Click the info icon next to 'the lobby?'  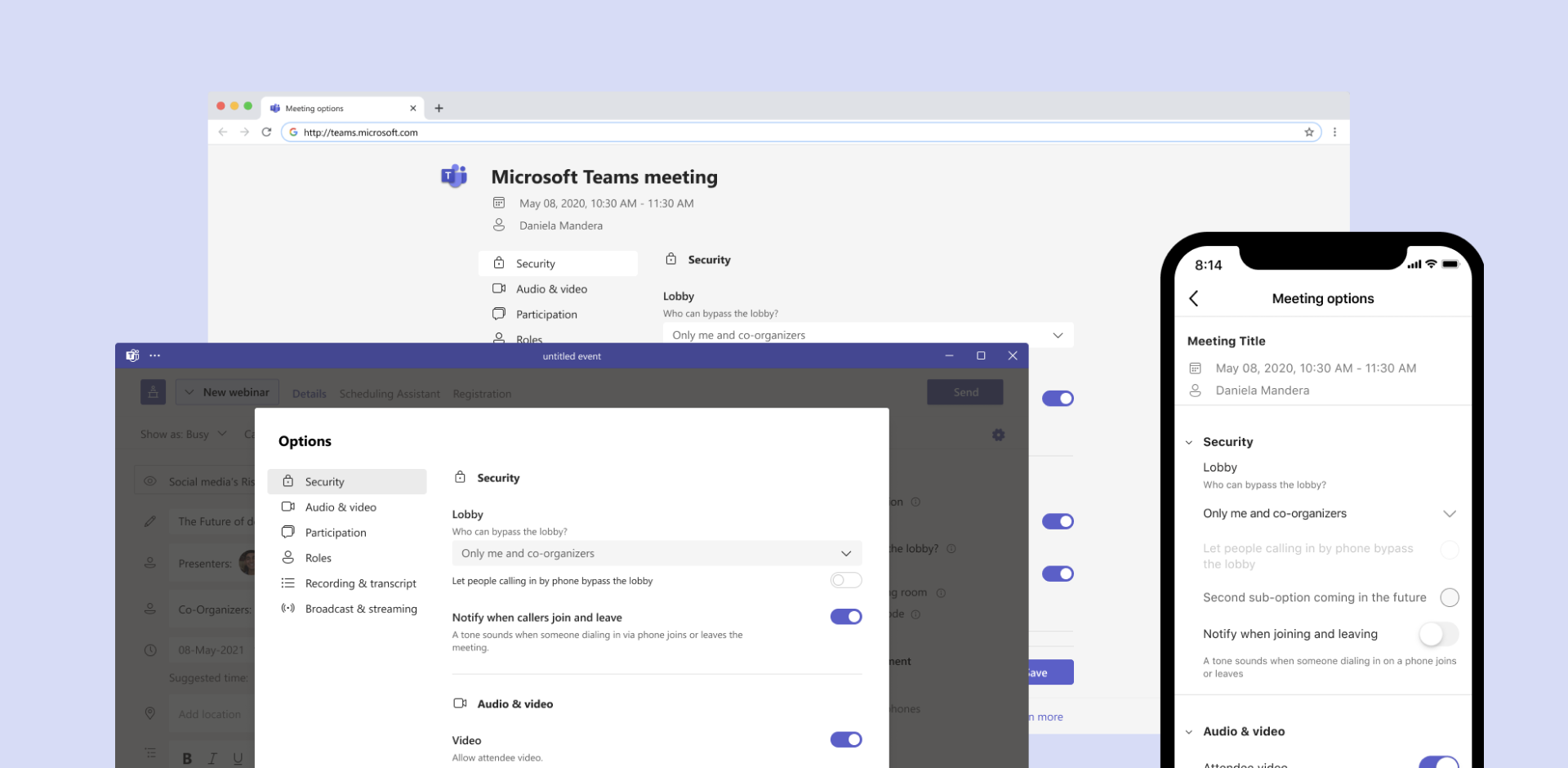click(x=951, y=549)
